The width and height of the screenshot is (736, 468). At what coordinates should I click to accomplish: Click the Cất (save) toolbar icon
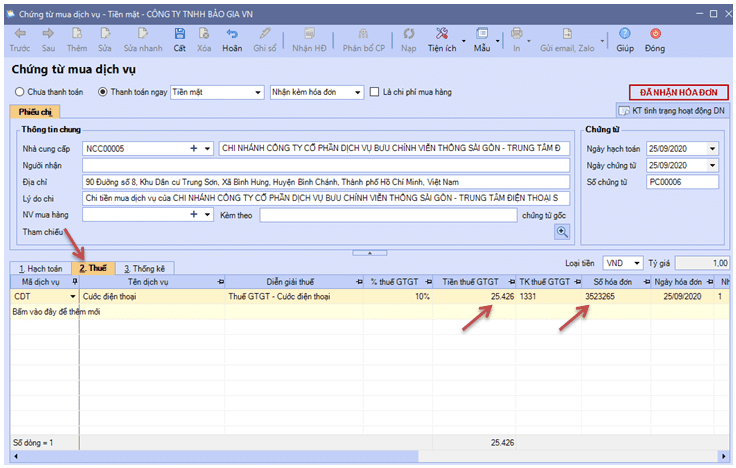pos(179,38)
